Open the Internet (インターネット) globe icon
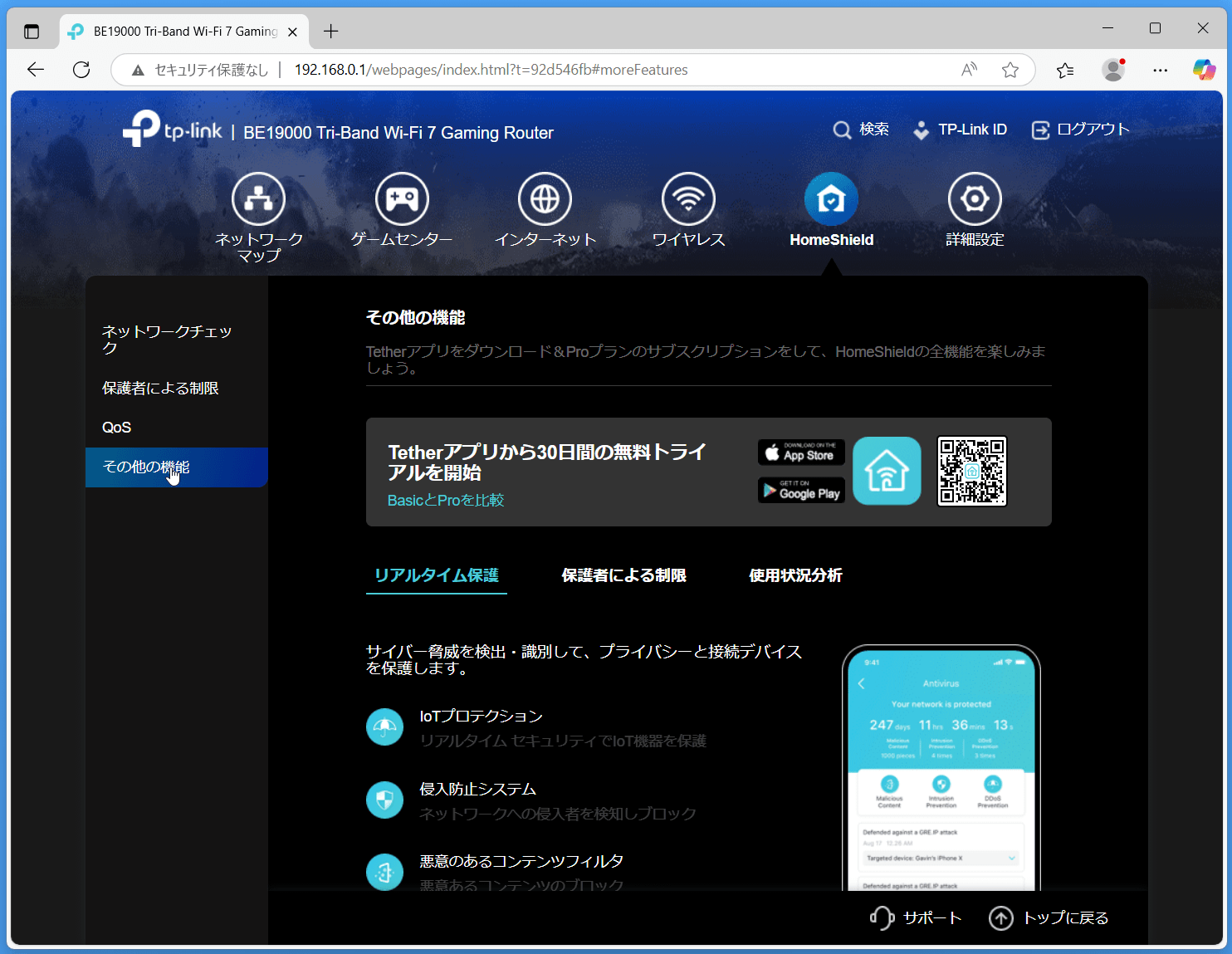Screen dimensions: 1232x954 pos(545,199)
